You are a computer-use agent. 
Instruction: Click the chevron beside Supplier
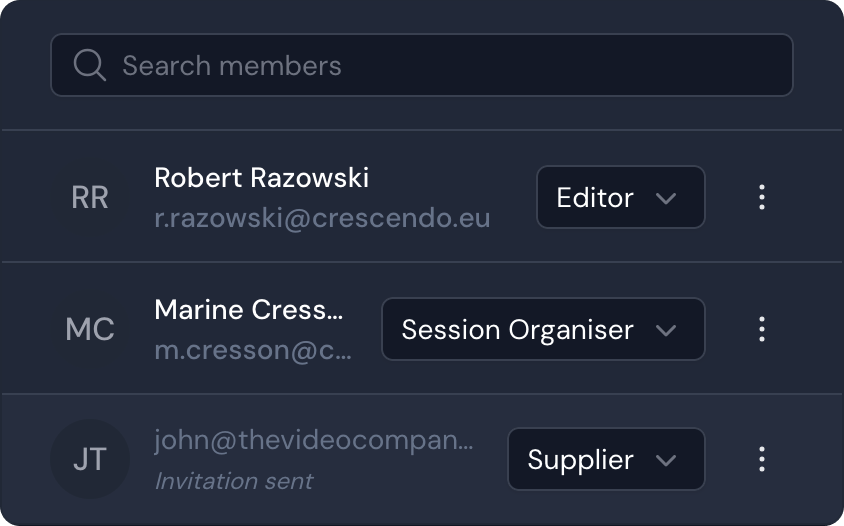coord(666,461)
